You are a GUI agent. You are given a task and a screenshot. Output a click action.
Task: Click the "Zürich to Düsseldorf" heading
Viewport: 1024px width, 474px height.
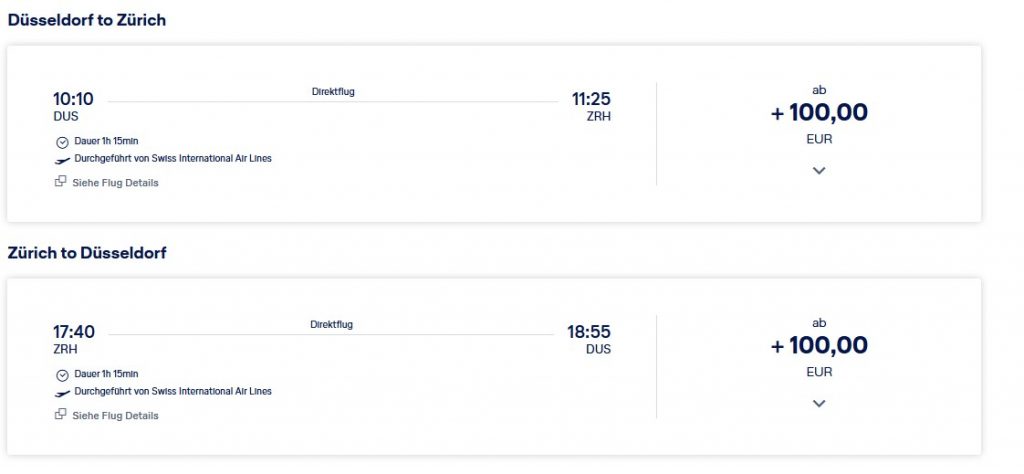click(86, 253)
